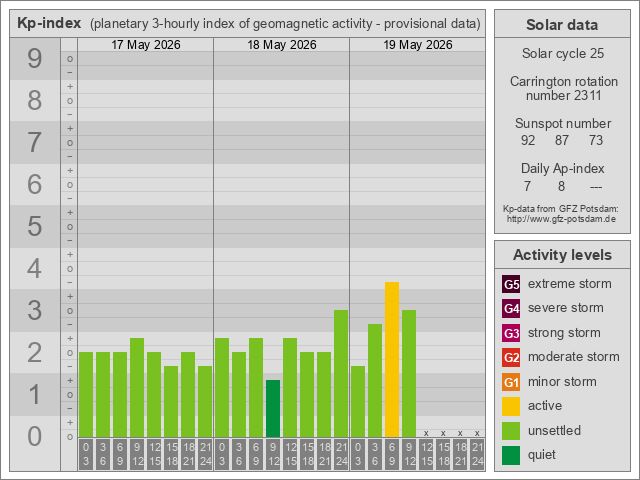The width and height of the screenshot is (640, 480).
Task: Click the 'minor storm' legend label
Action: [x=562, y=382]
